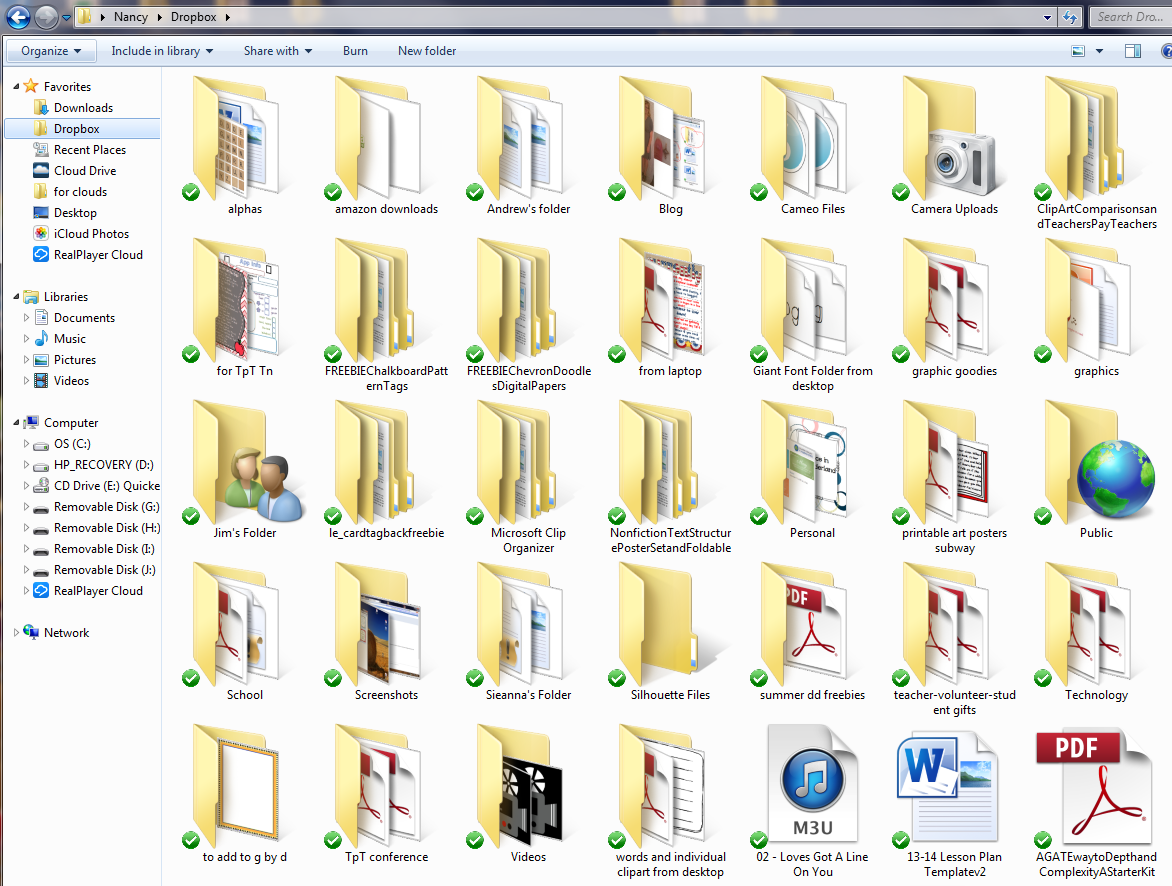Select Downloads in Favorites
Screen dimensions: 1172x886
coord(83,108)
